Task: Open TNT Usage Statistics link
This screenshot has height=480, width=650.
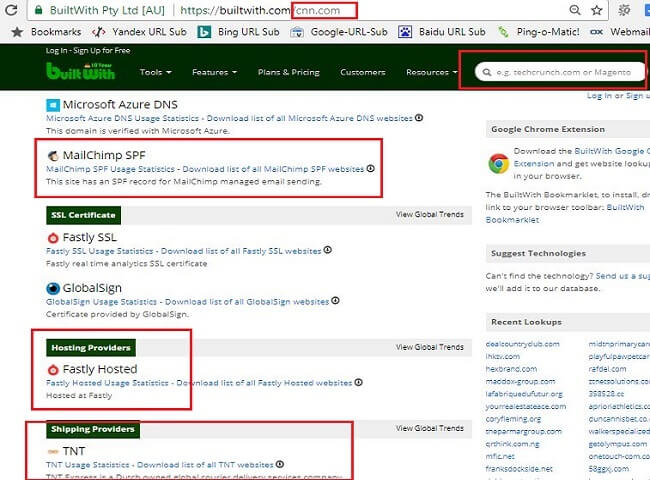Action: 87,465
